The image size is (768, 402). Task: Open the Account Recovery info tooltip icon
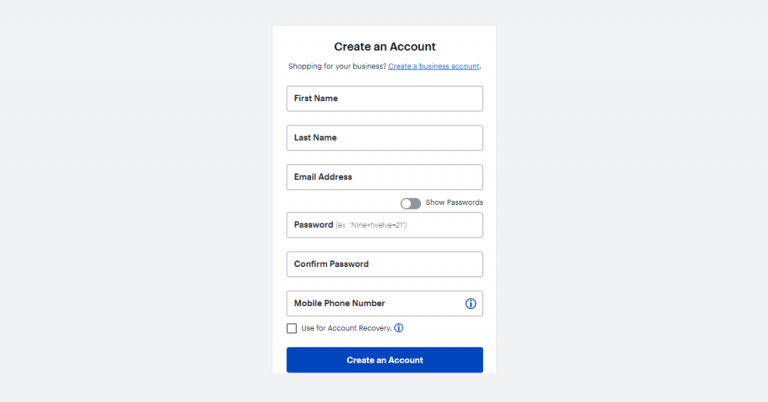click(x=399, y=328)
